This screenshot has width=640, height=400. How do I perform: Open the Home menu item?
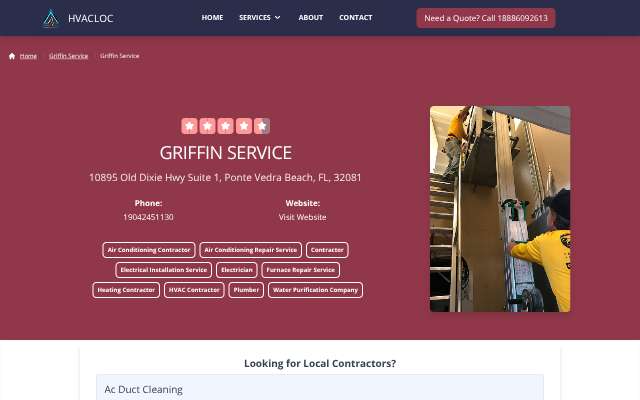[212, 18]
